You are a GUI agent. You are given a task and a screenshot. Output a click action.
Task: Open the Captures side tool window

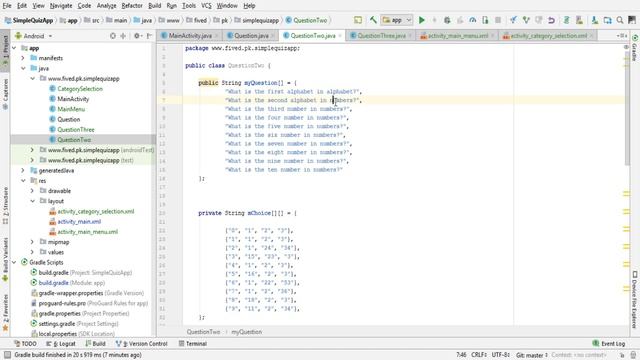[5, 94]
